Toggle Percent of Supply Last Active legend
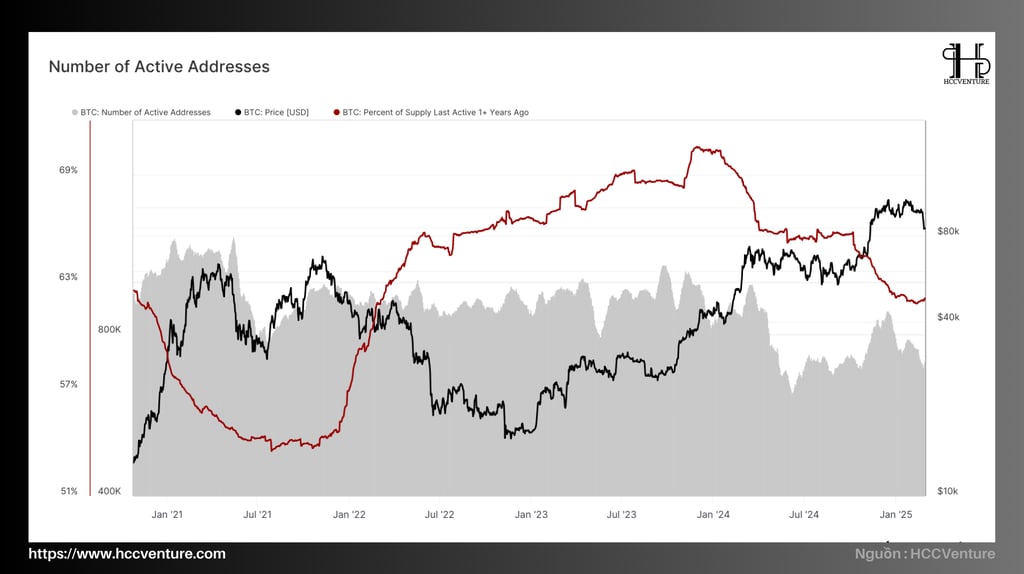This screenshot has width=1024, height=574. (431, 112)
